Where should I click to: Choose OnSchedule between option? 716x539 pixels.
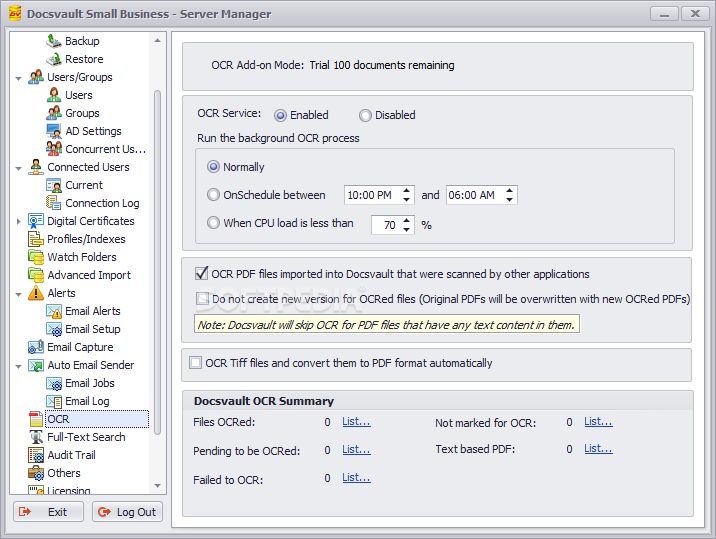pyautogui.click(x=213, y=195)
